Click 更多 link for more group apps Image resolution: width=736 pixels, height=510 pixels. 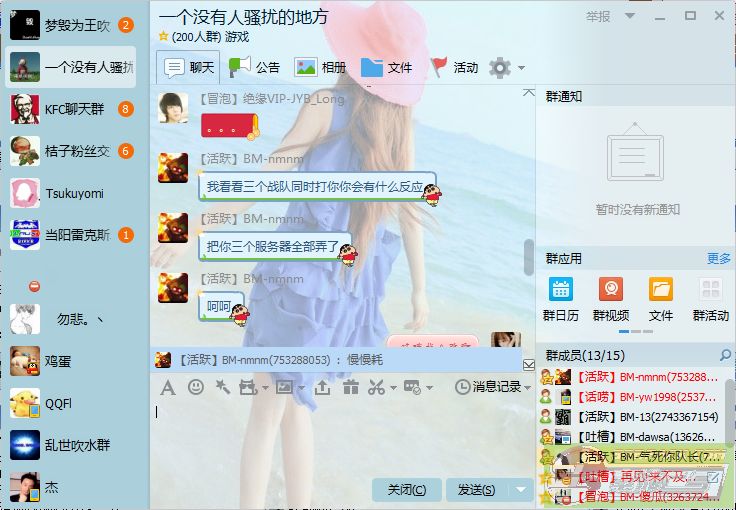718,258
